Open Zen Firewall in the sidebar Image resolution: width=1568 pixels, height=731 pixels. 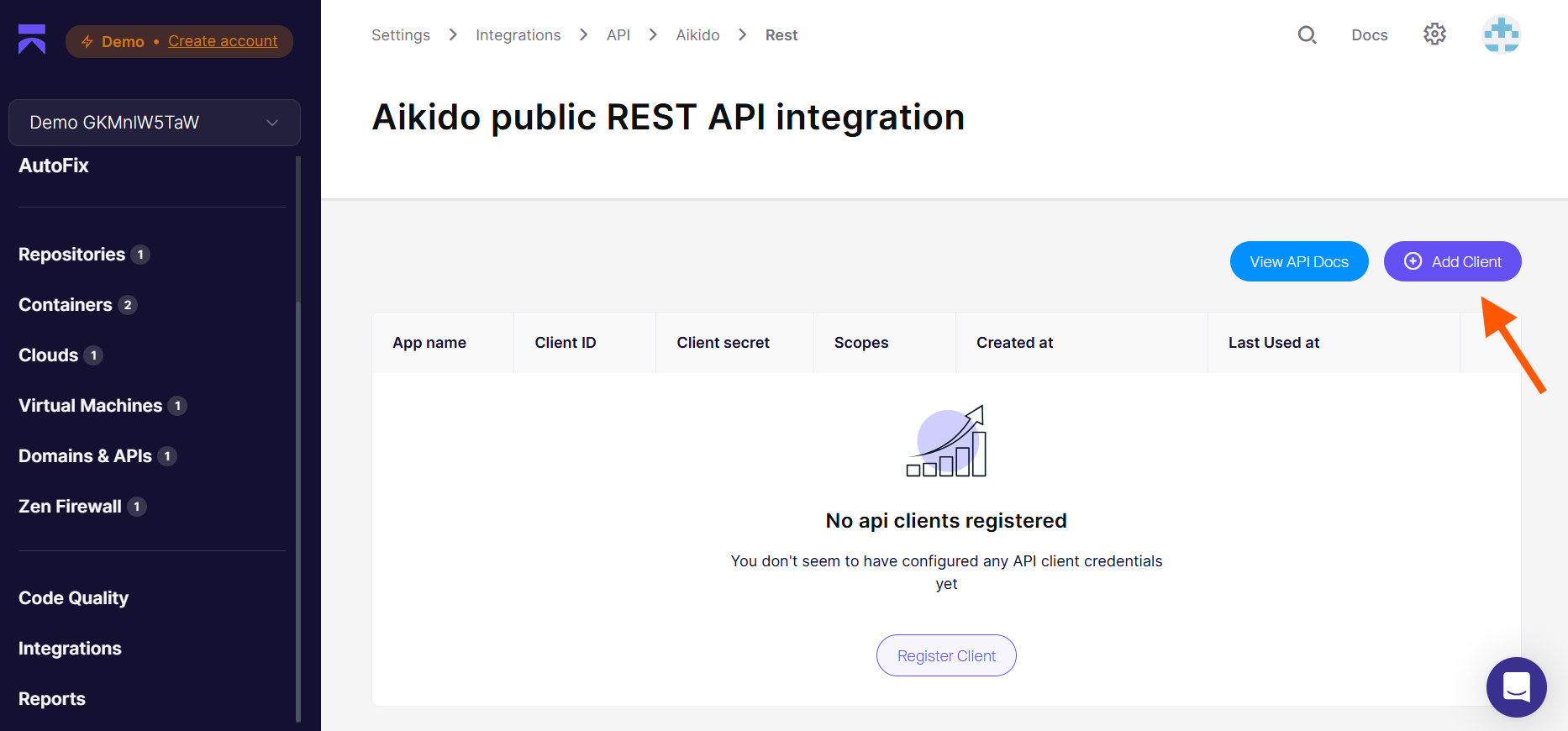tap(71, 507)
